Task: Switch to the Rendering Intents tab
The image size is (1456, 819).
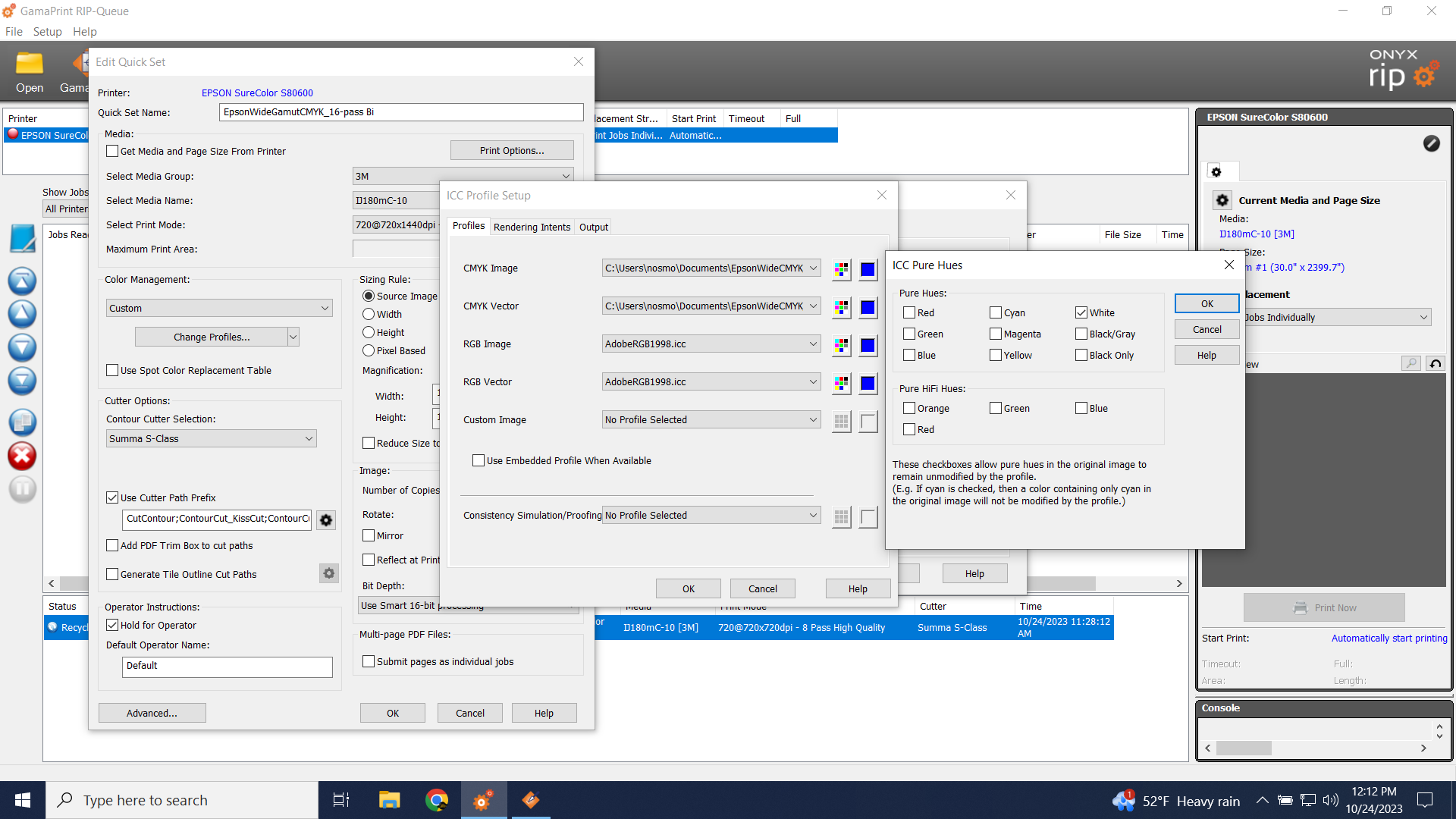Action: tap(532, 227)
